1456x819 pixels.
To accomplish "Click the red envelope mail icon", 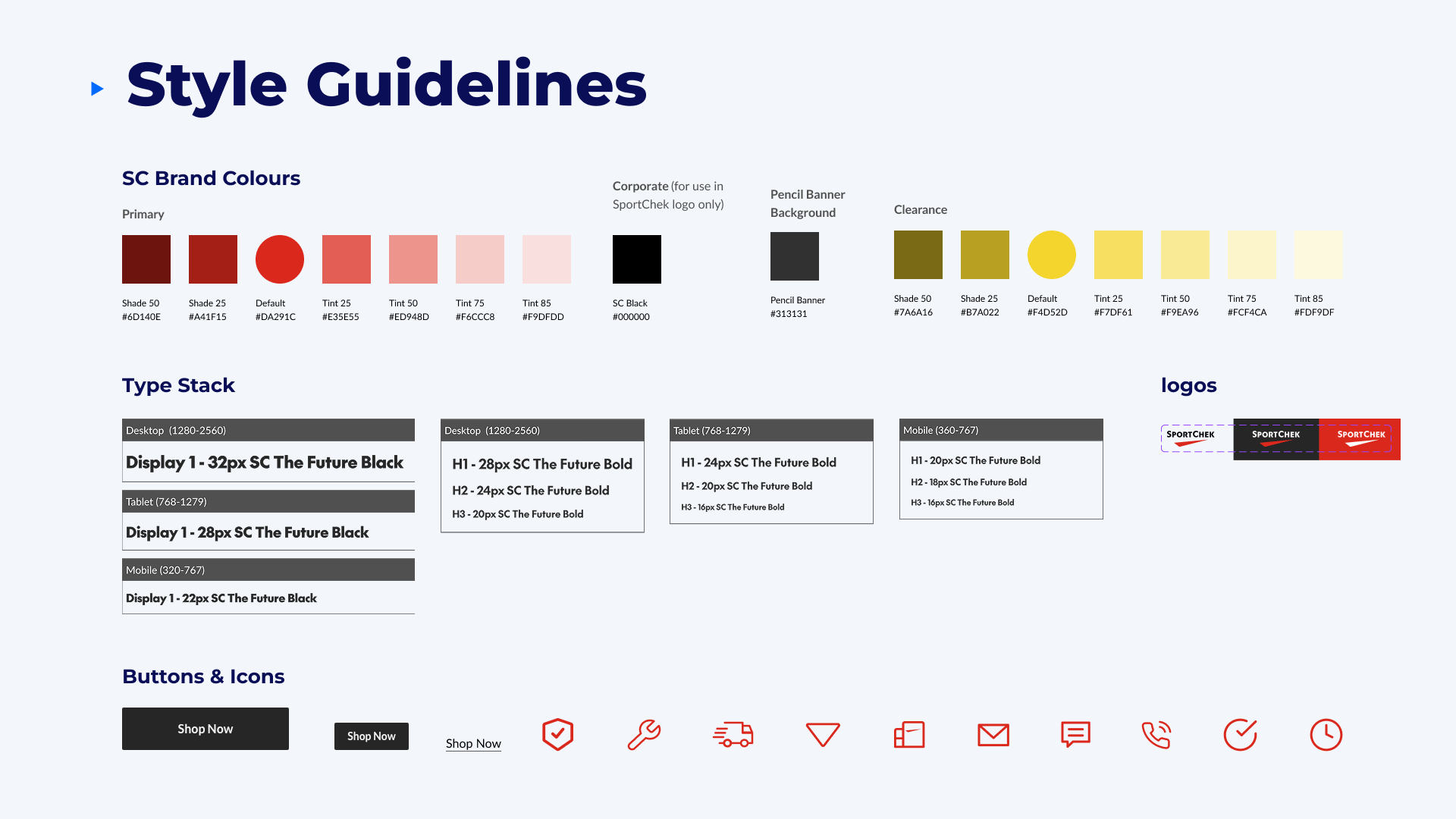I will pos(993,735).
